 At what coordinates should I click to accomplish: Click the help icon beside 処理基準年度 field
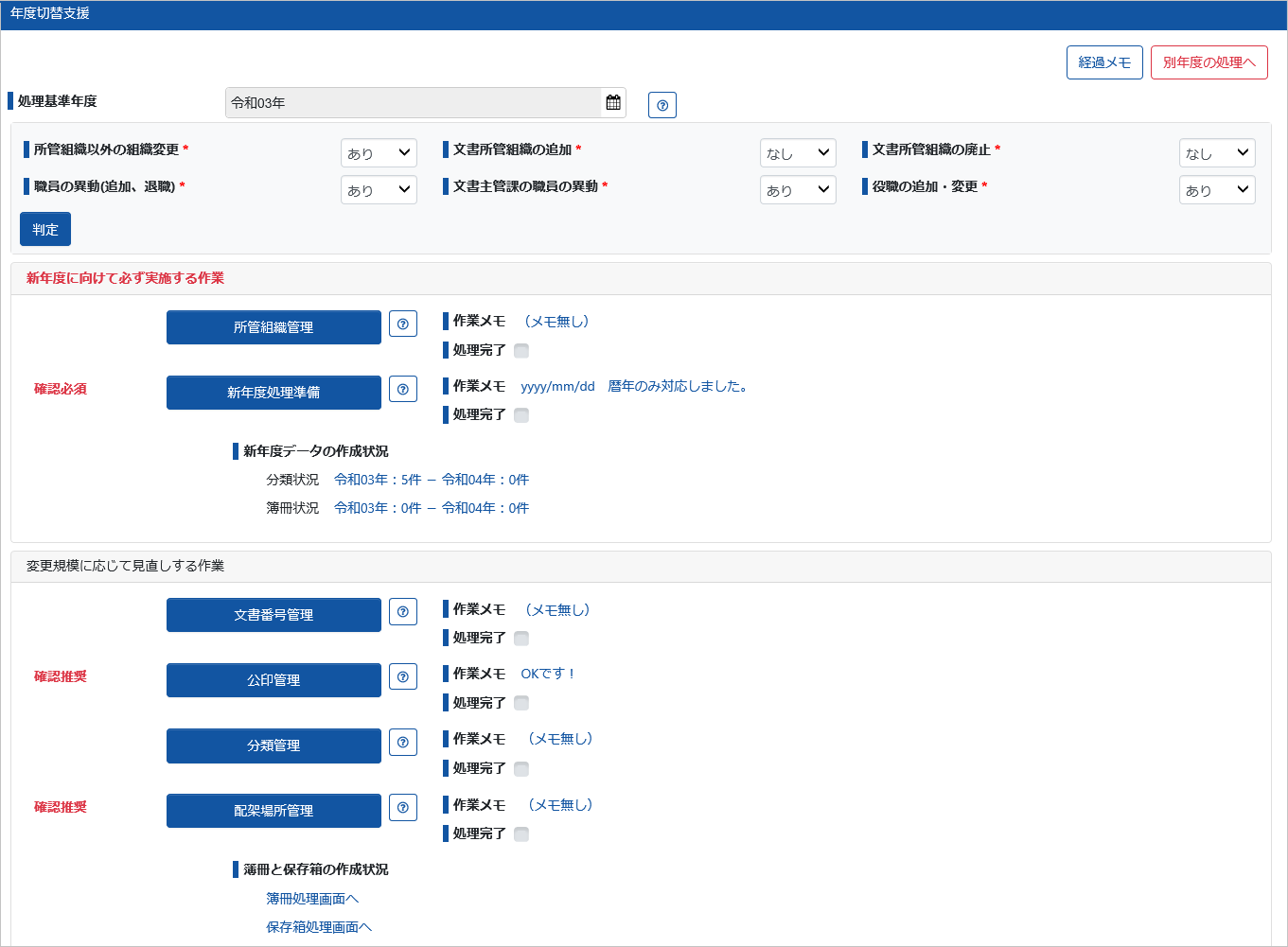tap(662, 105)
